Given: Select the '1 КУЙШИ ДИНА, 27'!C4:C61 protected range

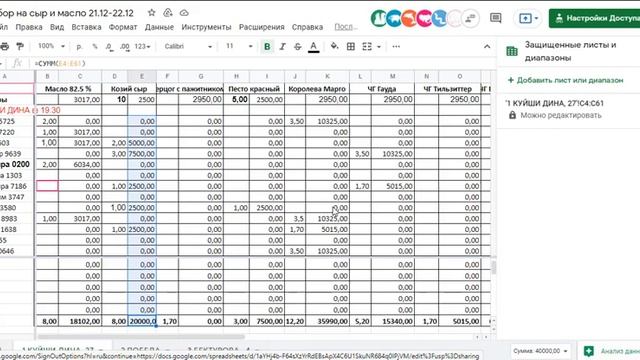Looking at the screenshot, I should click(555, 103).
